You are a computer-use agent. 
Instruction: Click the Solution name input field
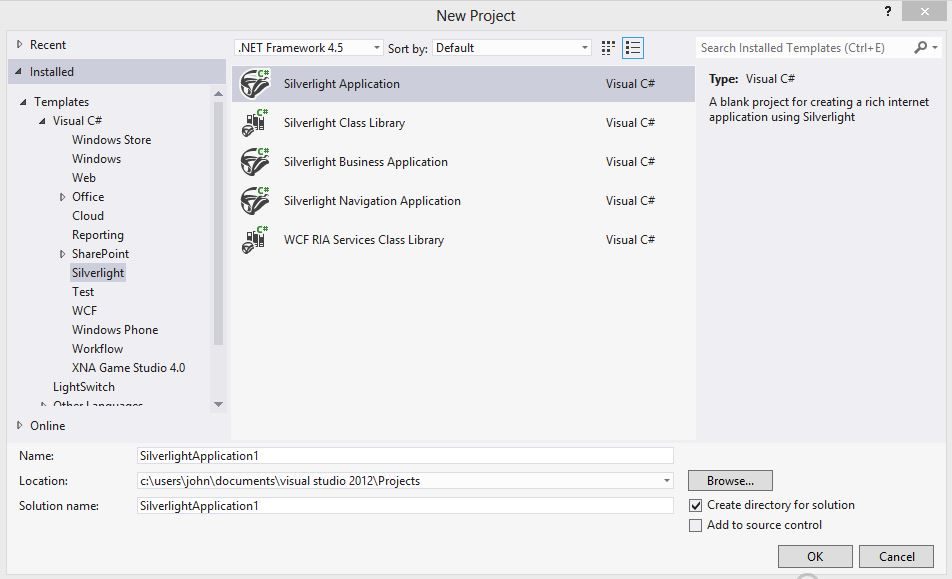[405, 506]
